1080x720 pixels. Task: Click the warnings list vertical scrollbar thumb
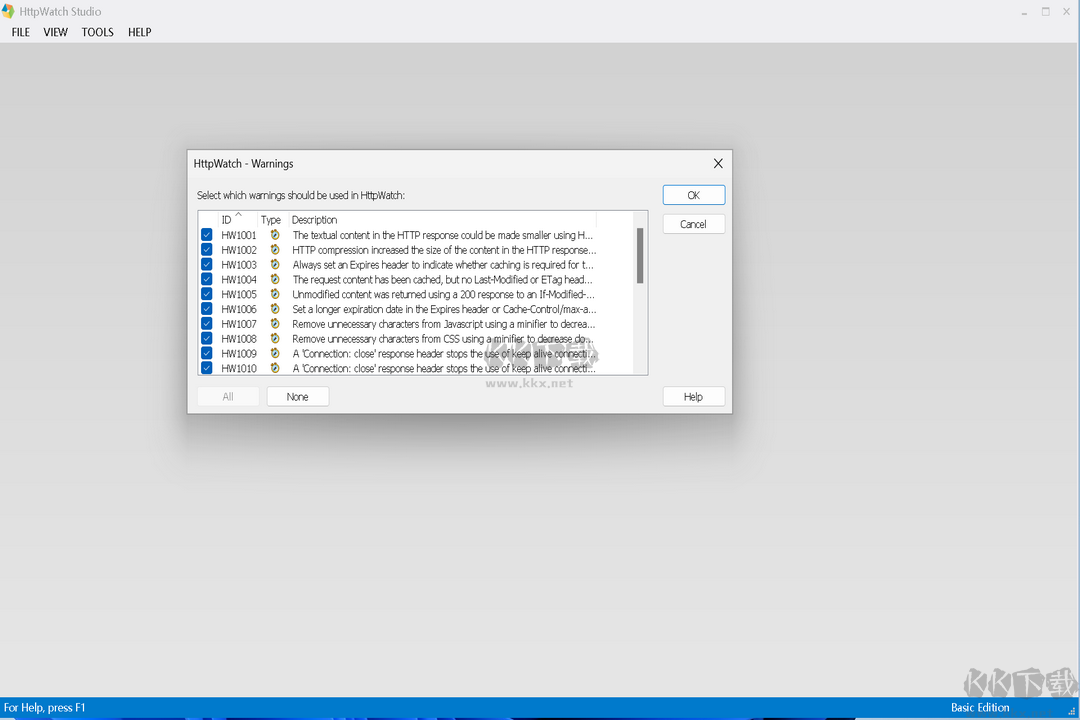point(640,256)
